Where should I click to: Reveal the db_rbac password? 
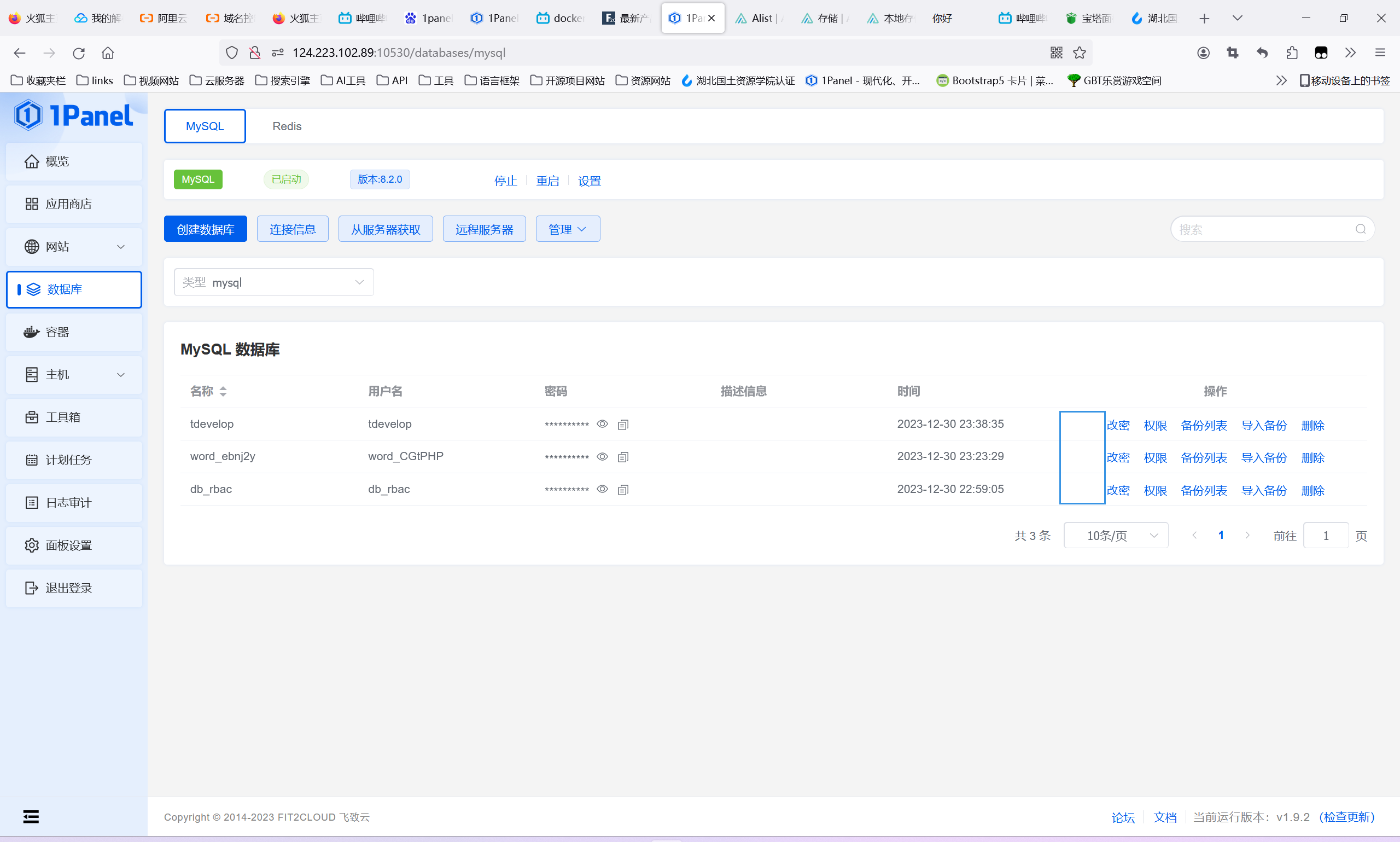(602, 489)
